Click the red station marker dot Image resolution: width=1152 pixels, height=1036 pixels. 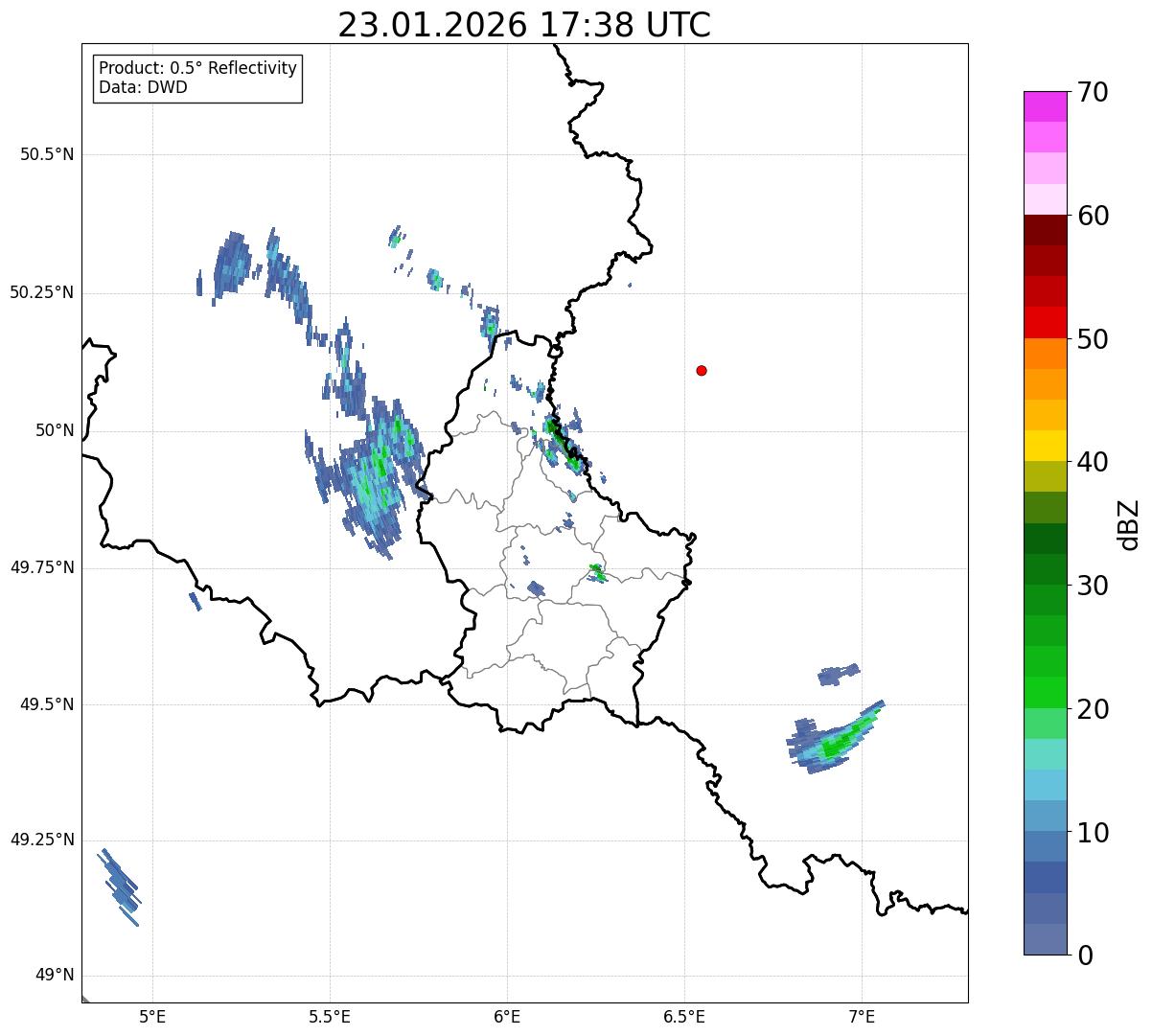pyautogui.click(x=702, y=370)
